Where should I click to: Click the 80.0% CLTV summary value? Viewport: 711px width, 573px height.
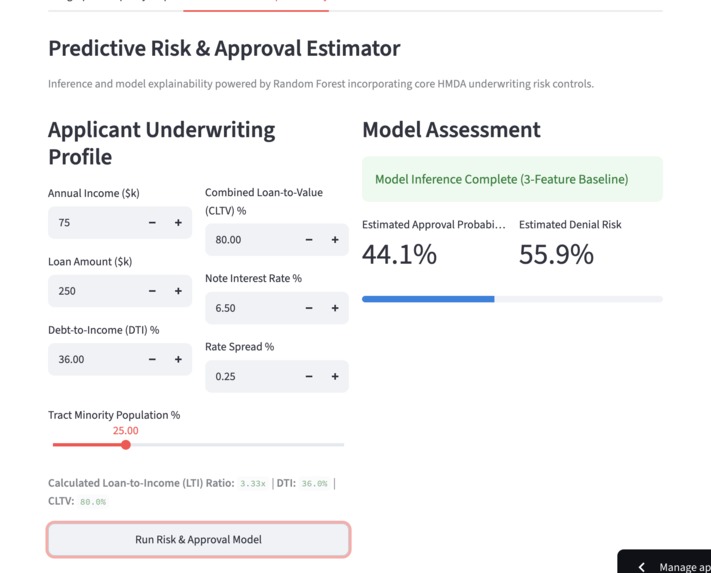point(93,502)
